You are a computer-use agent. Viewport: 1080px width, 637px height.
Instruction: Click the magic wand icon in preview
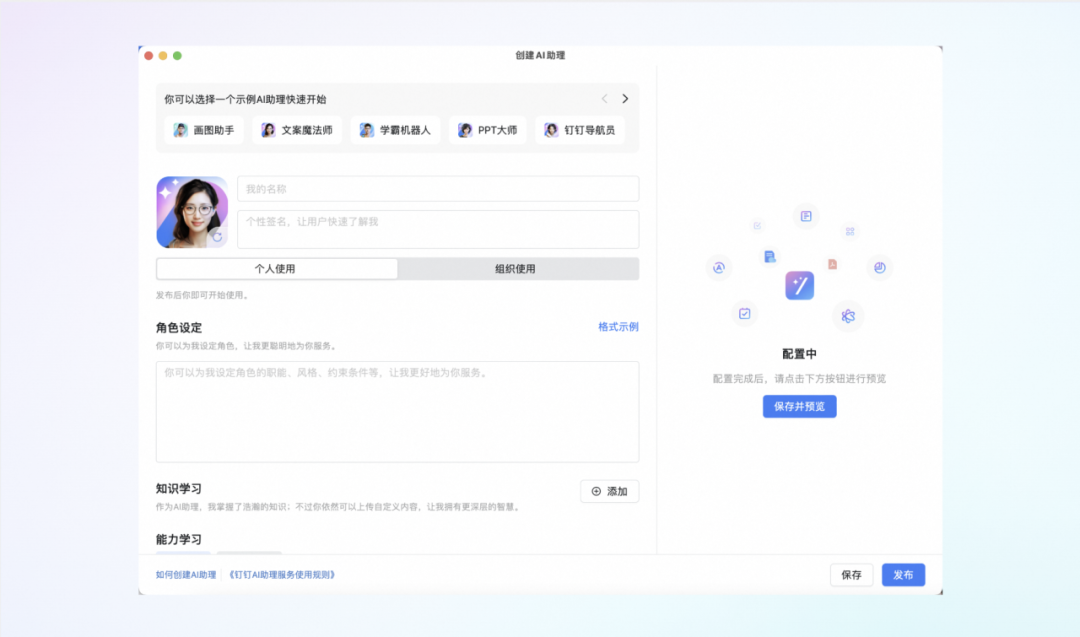pyautogui.click(x=799, y=285)
